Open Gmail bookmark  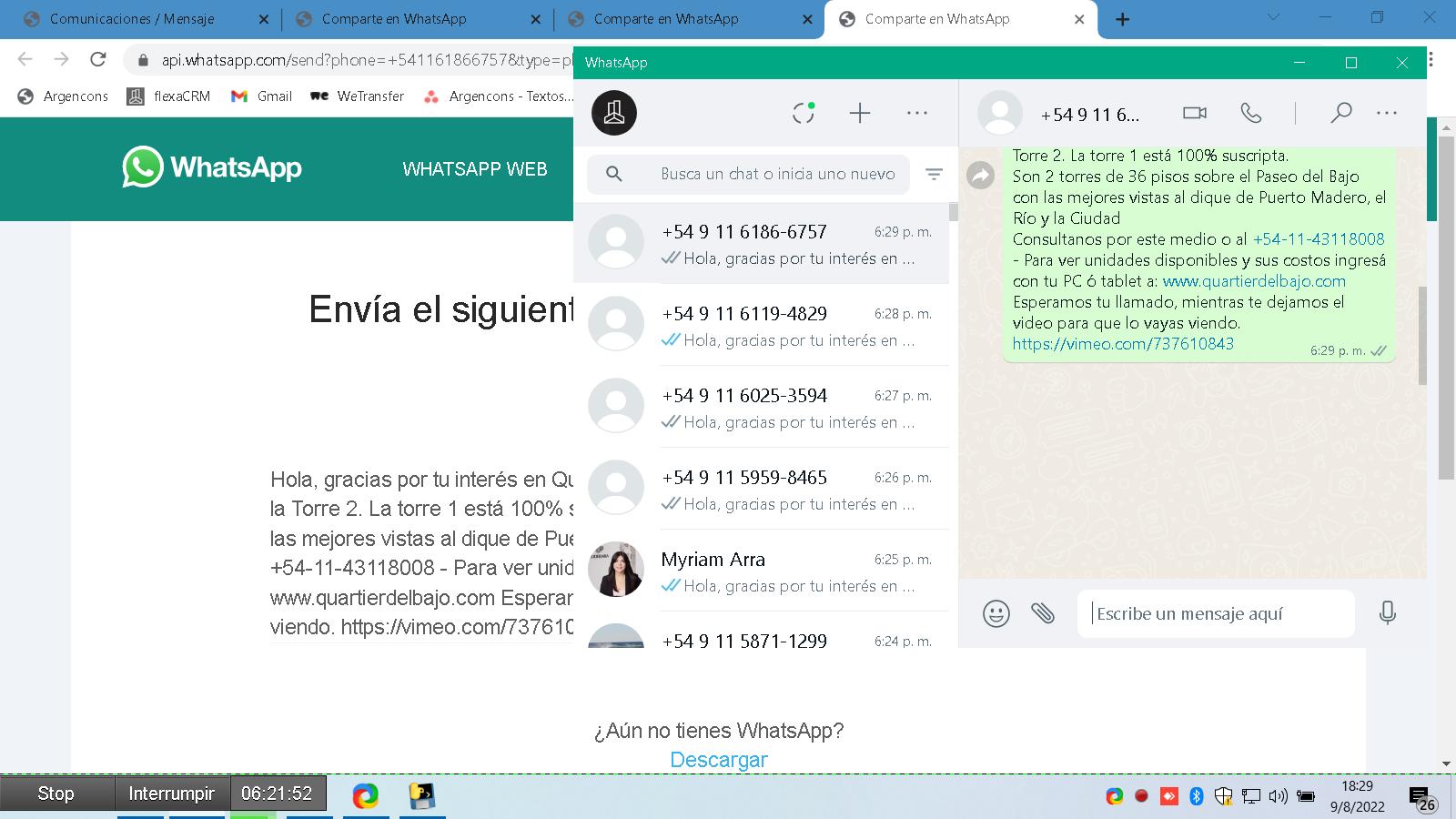[x=262, y=96]
